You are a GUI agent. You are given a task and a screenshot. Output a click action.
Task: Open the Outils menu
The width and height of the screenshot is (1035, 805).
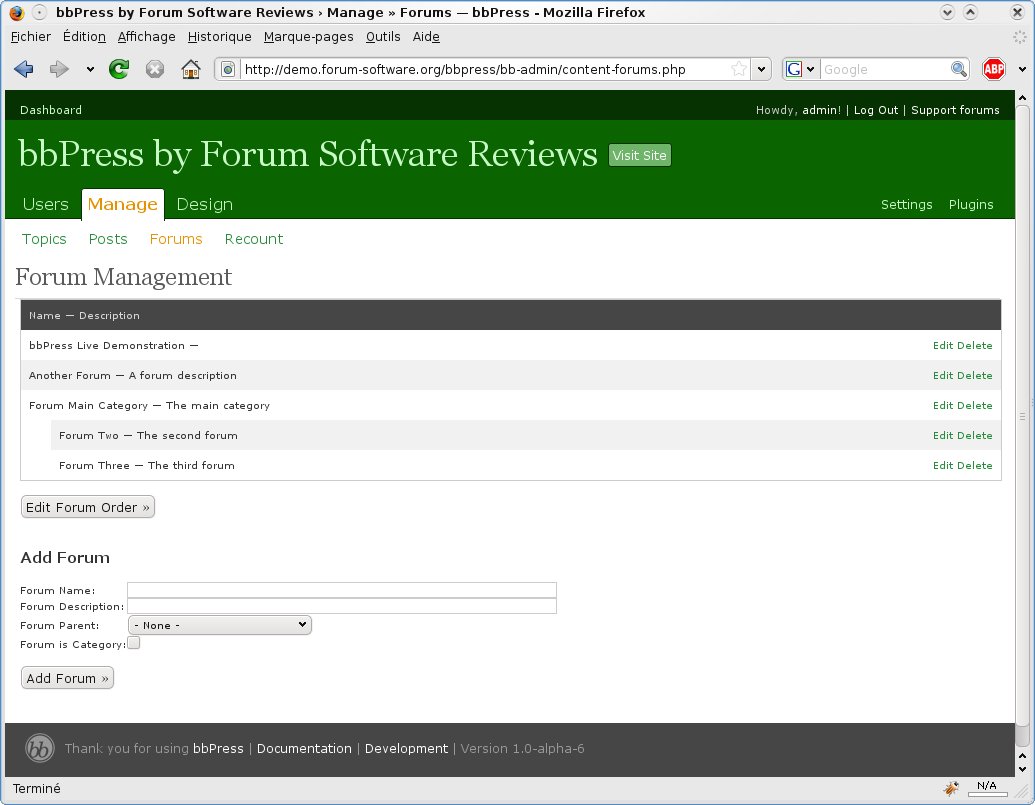383,37
